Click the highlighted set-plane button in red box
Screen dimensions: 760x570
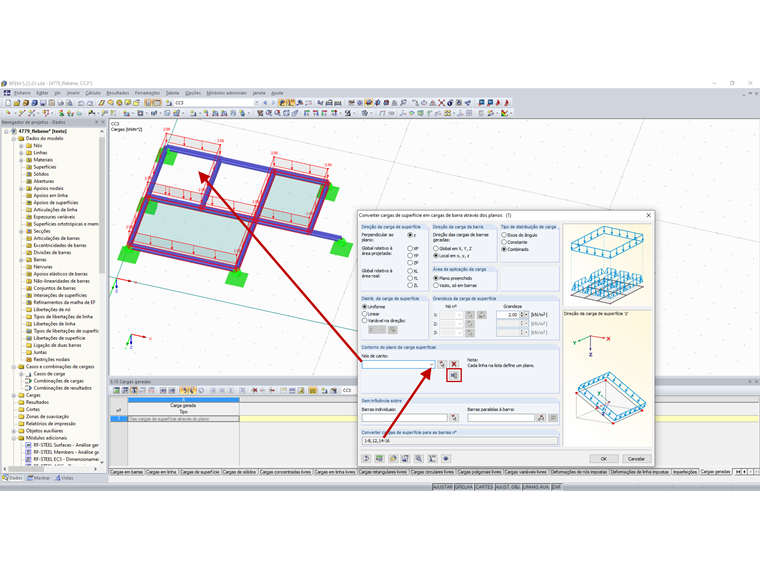click(x=454, y=375)
